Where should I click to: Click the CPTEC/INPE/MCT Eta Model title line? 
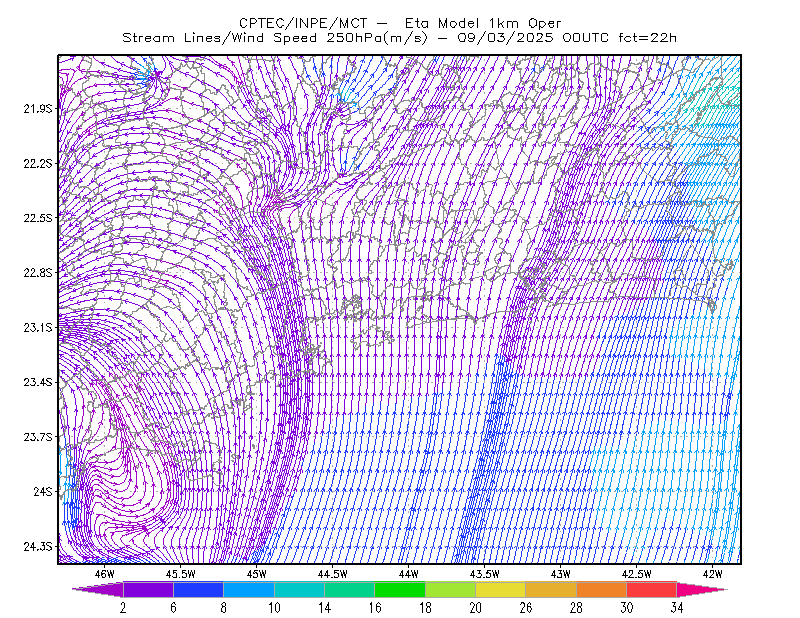[400, 23]
